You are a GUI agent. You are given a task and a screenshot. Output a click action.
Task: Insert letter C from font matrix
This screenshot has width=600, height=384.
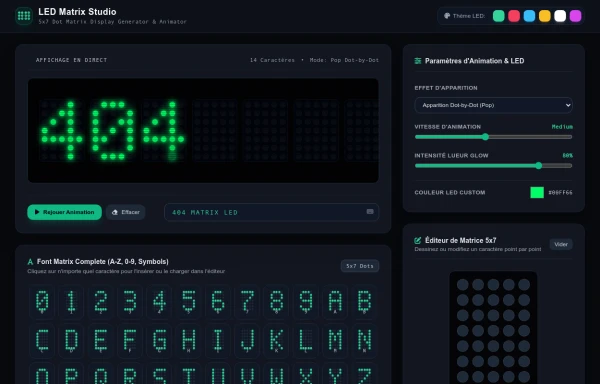[x=42, y=341]
